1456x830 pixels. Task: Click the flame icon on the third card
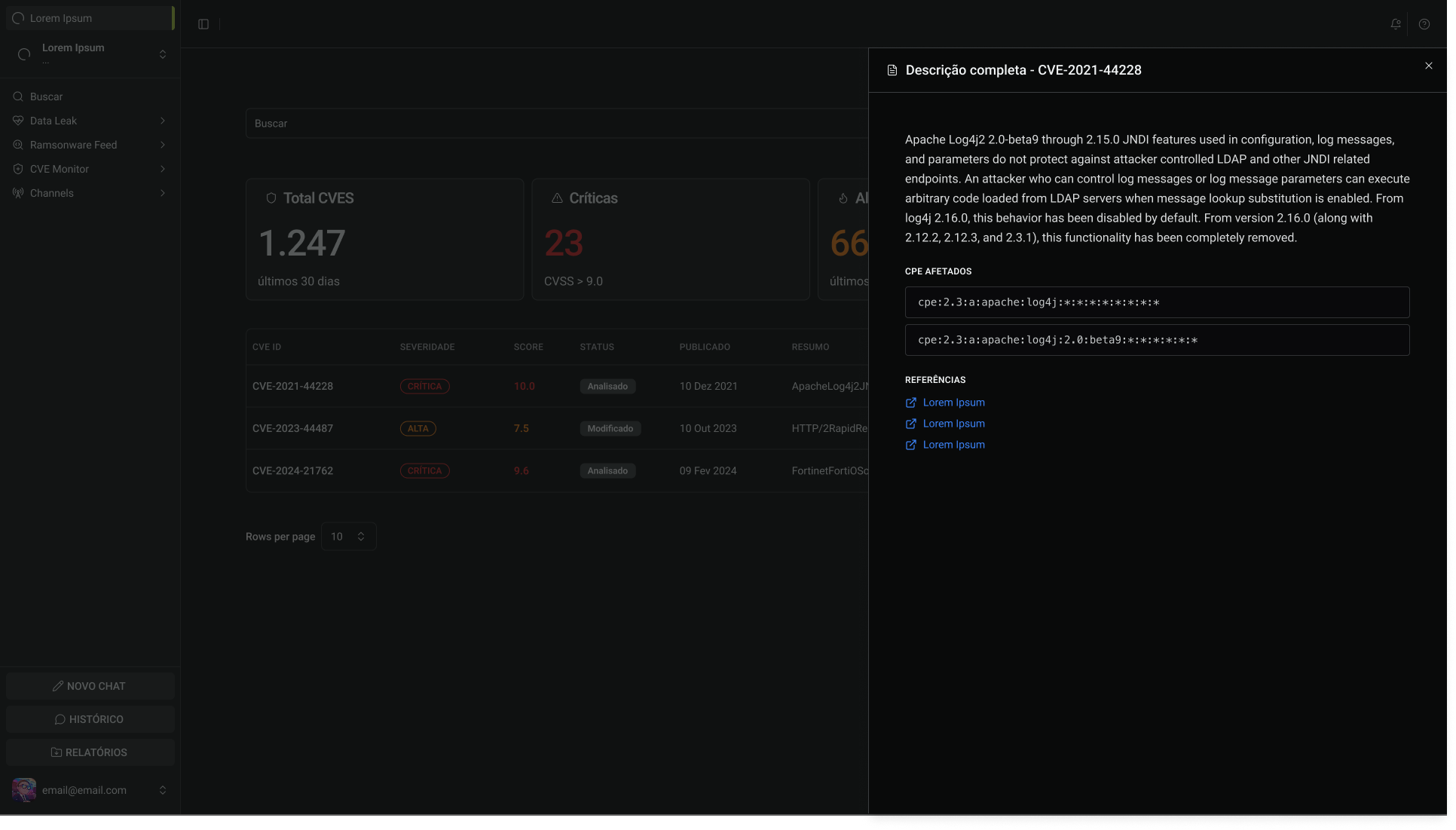[843, 198]
